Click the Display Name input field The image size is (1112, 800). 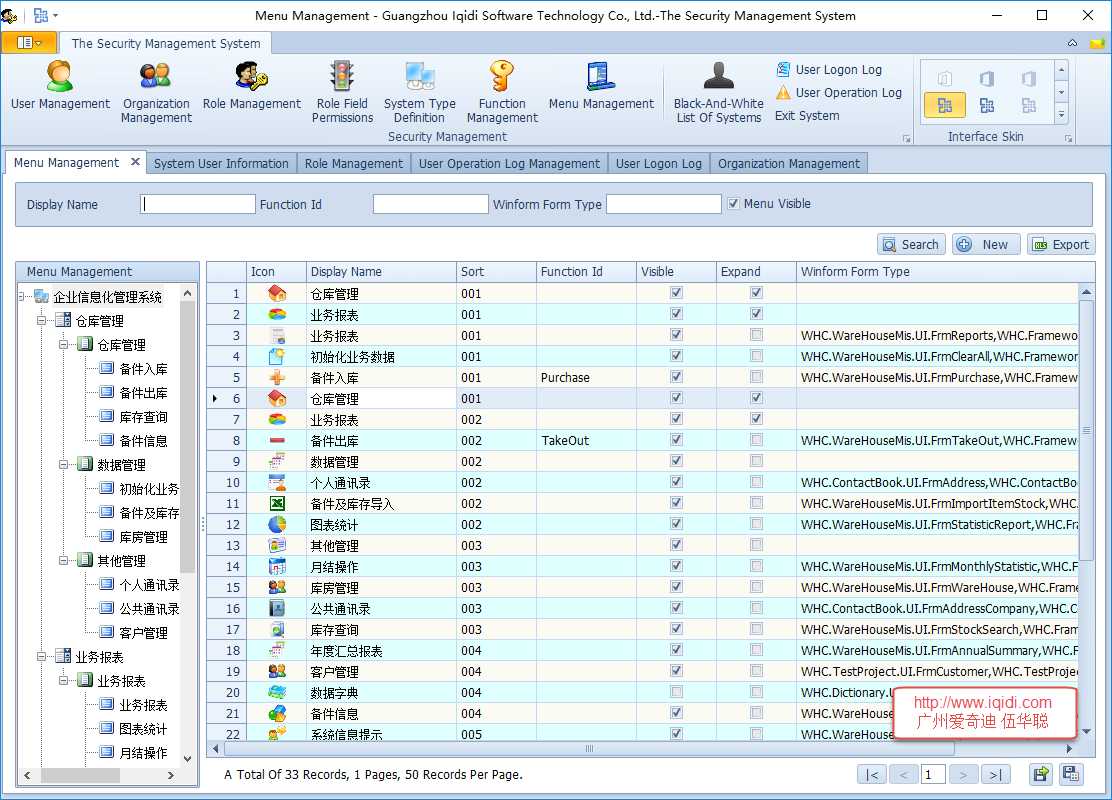198,204
